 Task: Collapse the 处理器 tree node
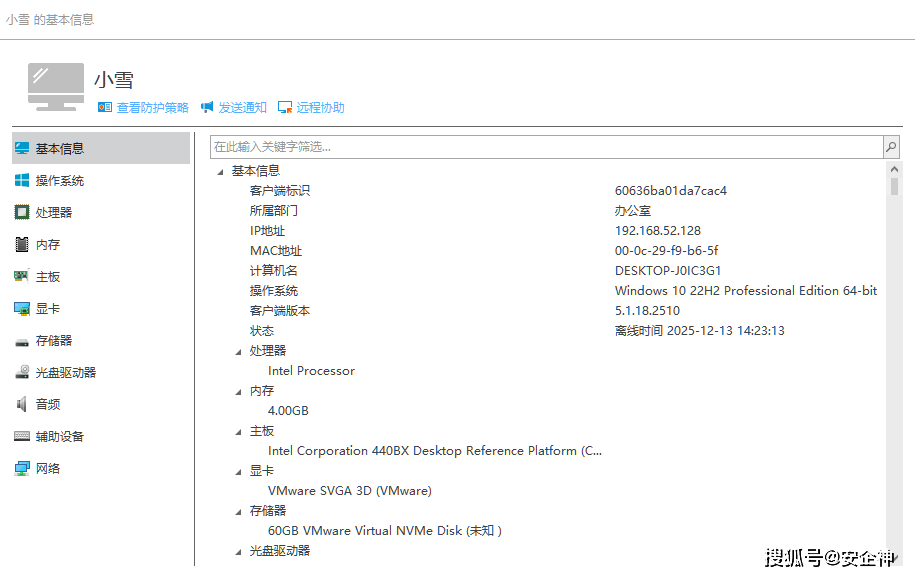click(238, 351)
